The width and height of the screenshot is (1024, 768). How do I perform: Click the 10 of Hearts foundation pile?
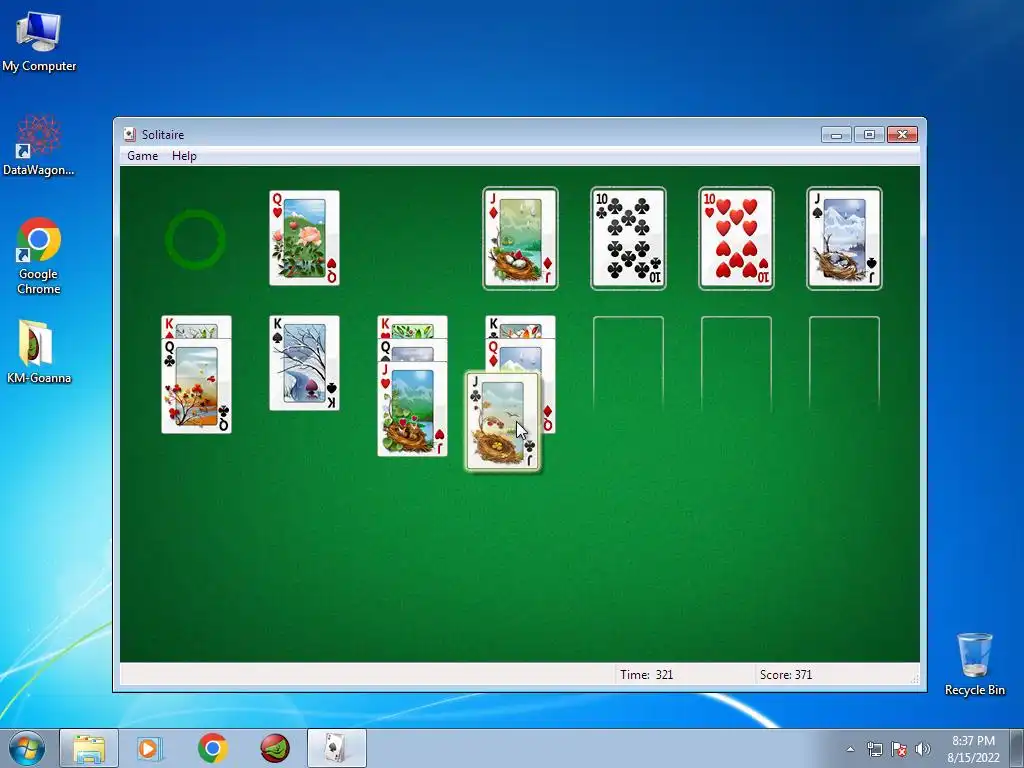click(736, 238)
